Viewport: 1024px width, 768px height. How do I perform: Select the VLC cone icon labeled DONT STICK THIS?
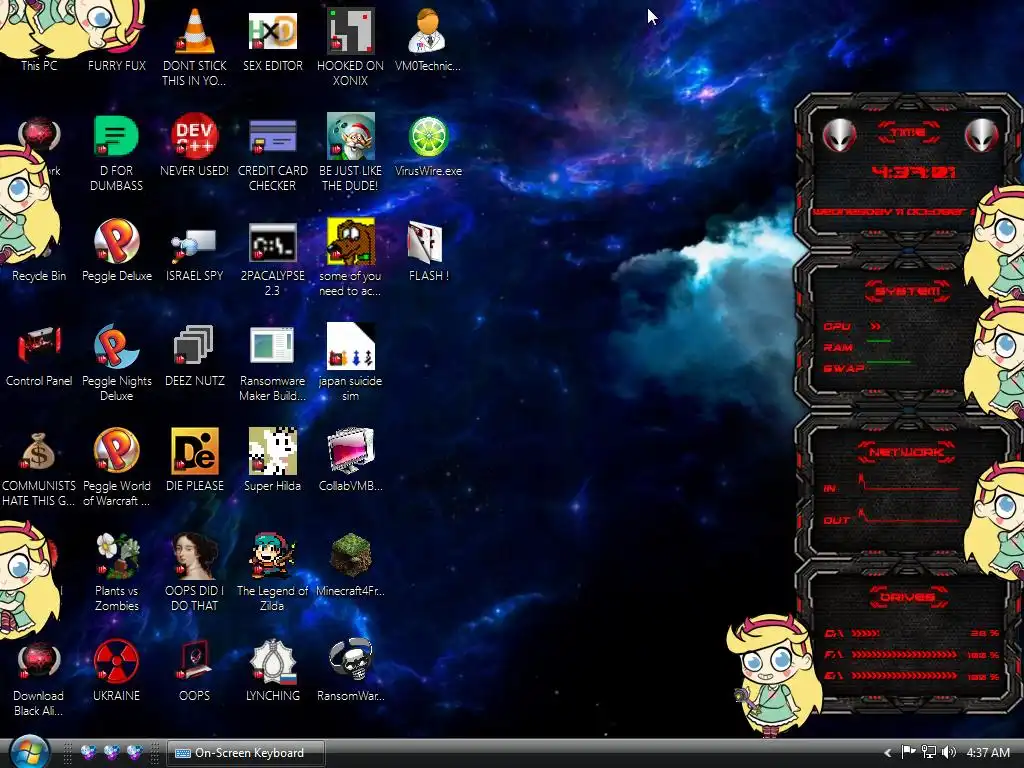195,46
